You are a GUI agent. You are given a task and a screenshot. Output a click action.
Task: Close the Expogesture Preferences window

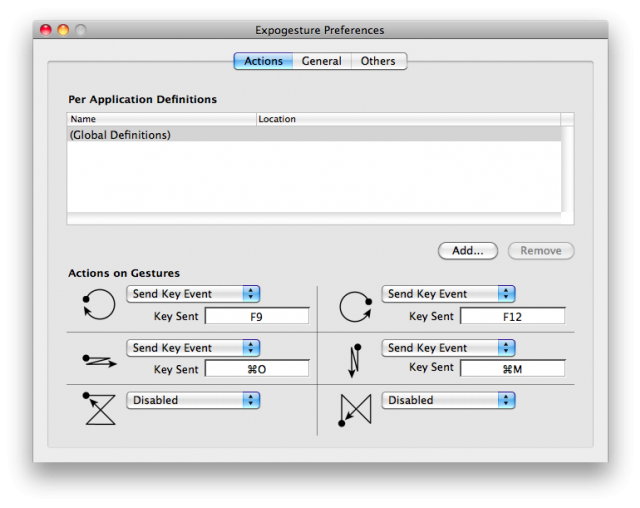coord(46,30)
